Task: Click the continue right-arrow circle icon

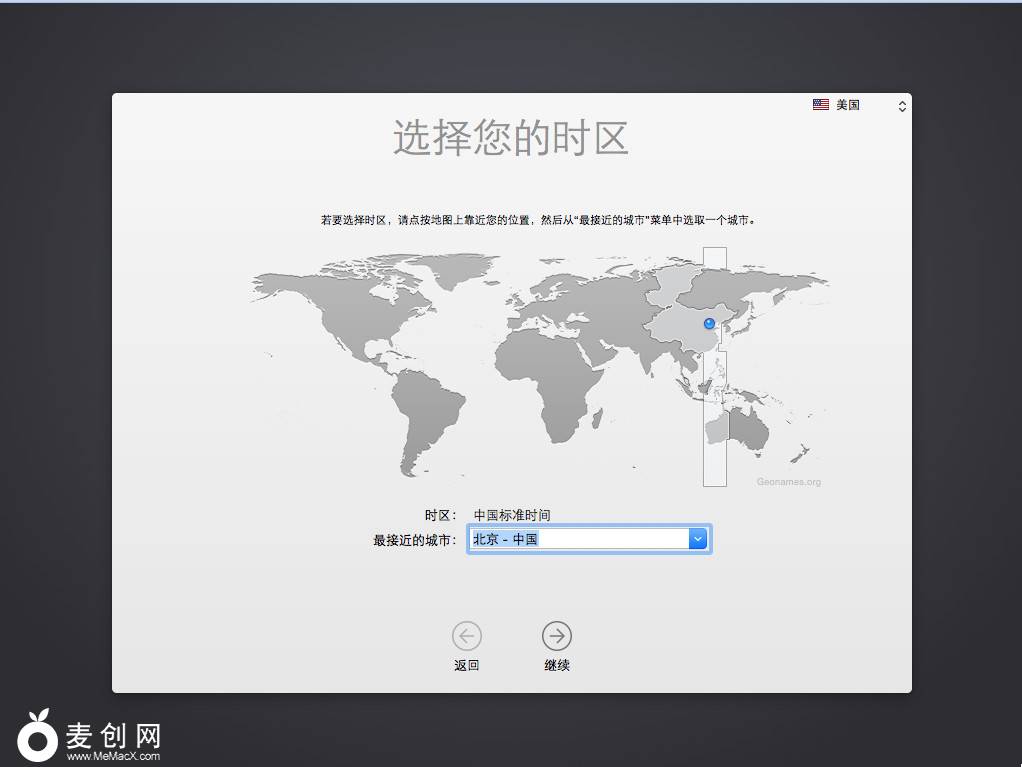Action: coord(556,635)
